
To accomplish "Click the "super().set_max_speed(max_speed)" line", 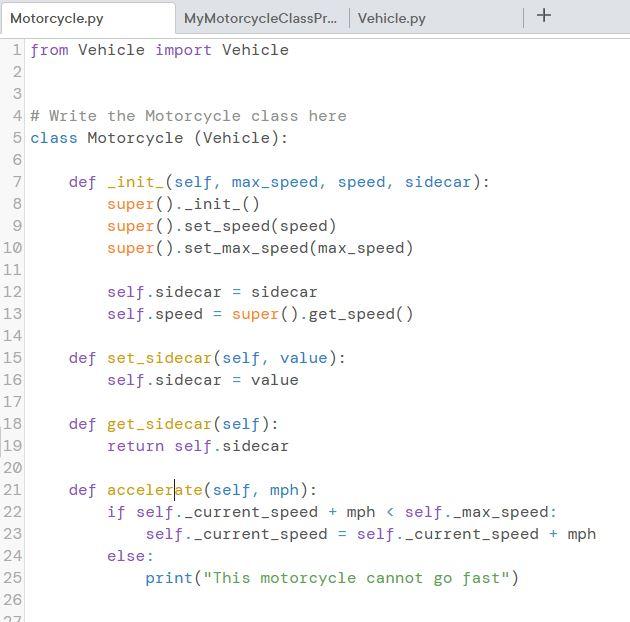I will 260,248.
